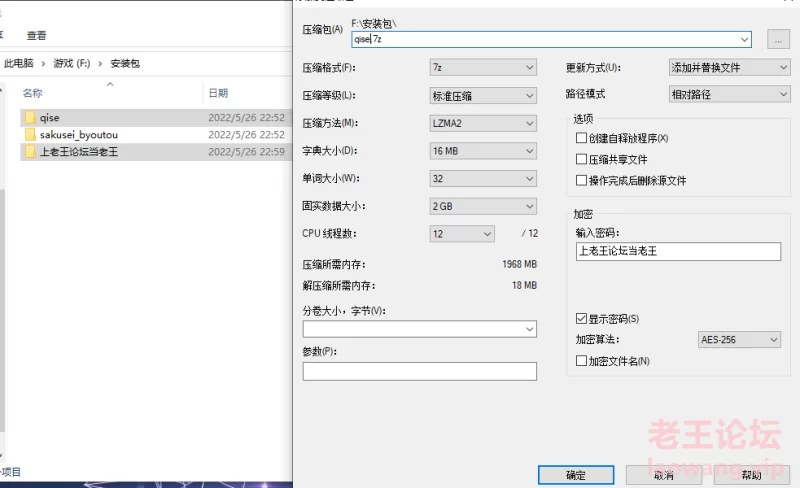Click the 参数 input field

tap(419, 371)
